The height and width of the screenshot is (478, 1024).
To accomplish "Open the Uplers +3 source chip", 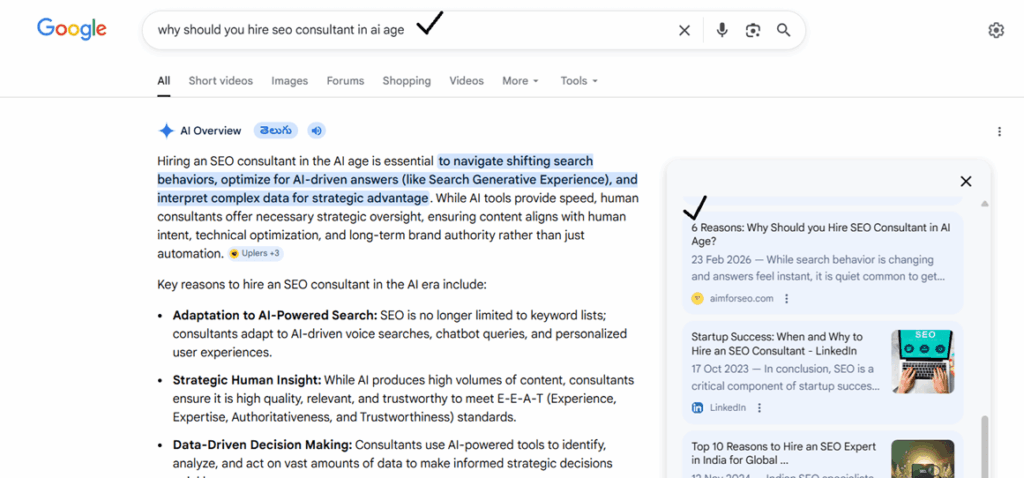I will (256, 253).
